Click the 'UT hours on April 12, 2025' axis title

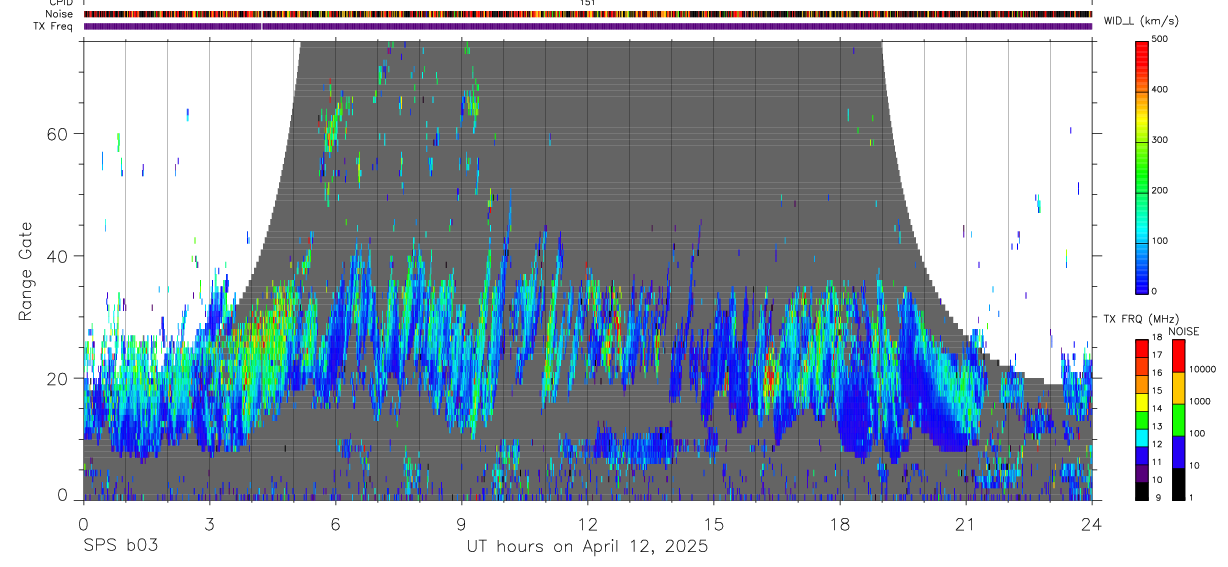point(587,547)
